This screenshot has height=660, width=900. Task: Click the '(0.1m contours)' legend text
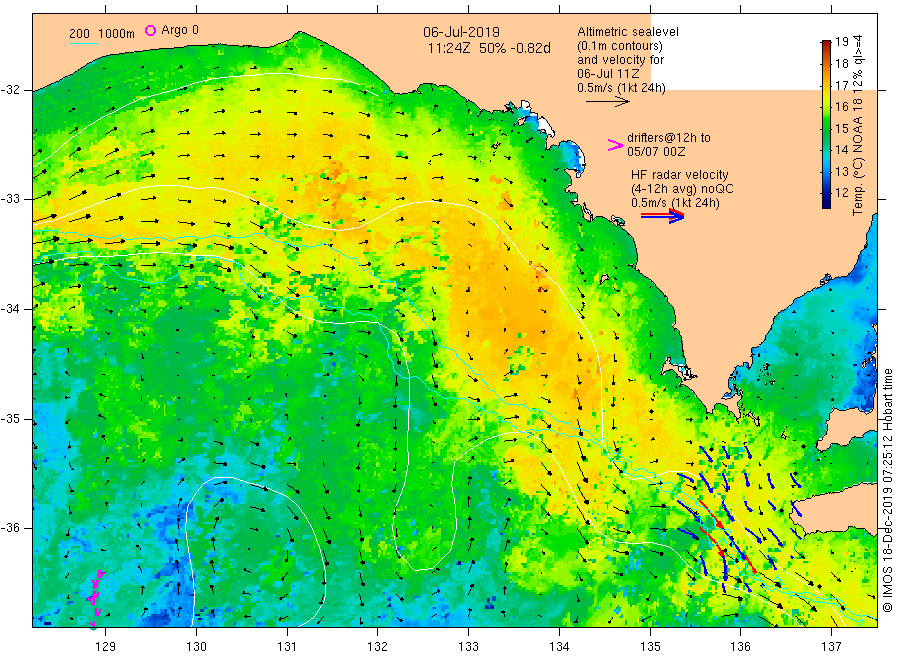tap(619, 46)
